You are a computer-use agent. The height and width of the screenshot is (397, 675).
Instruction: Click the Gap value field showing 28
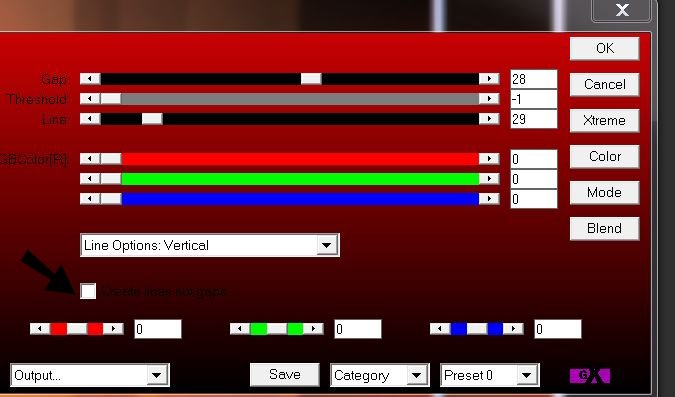coord(534,79)
